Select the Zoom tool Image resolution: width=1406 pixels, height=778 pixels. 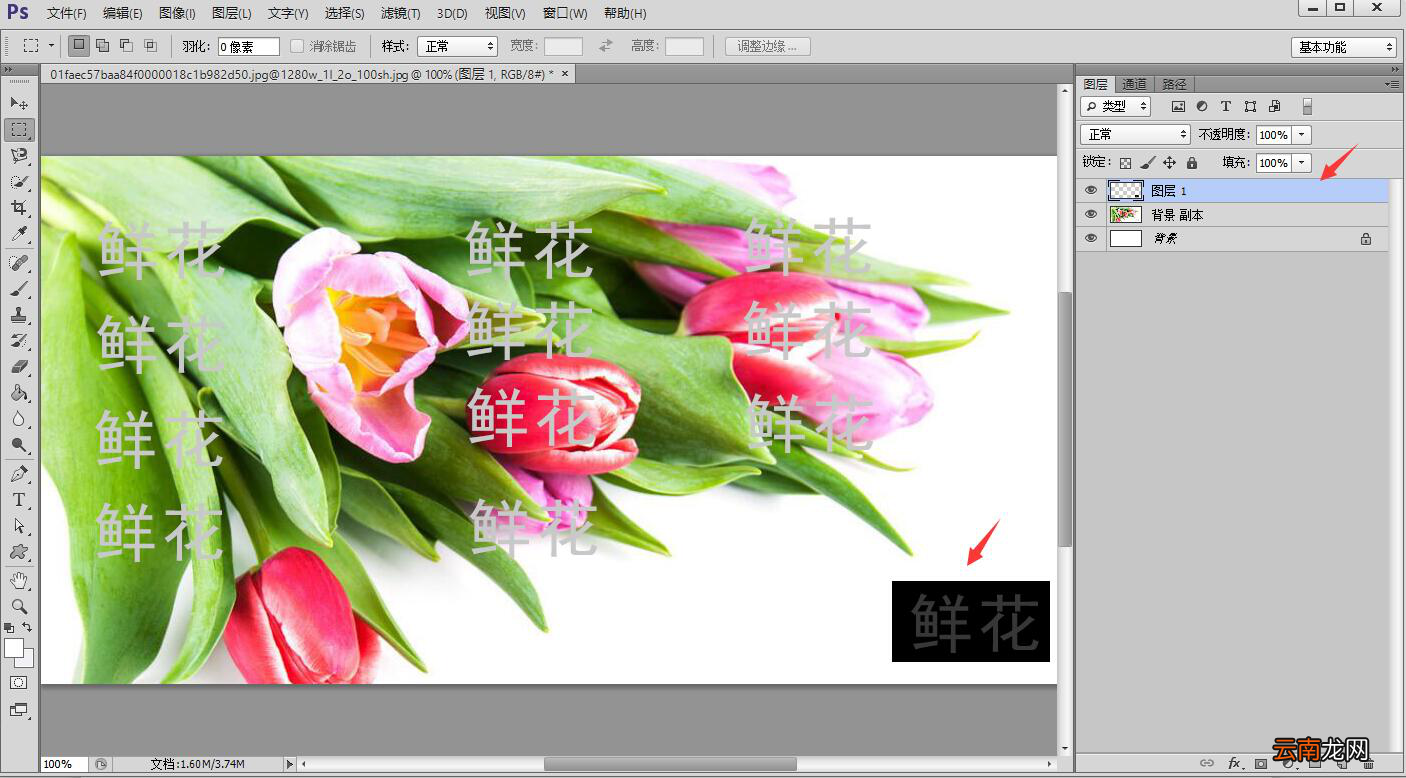pos(19,606)
